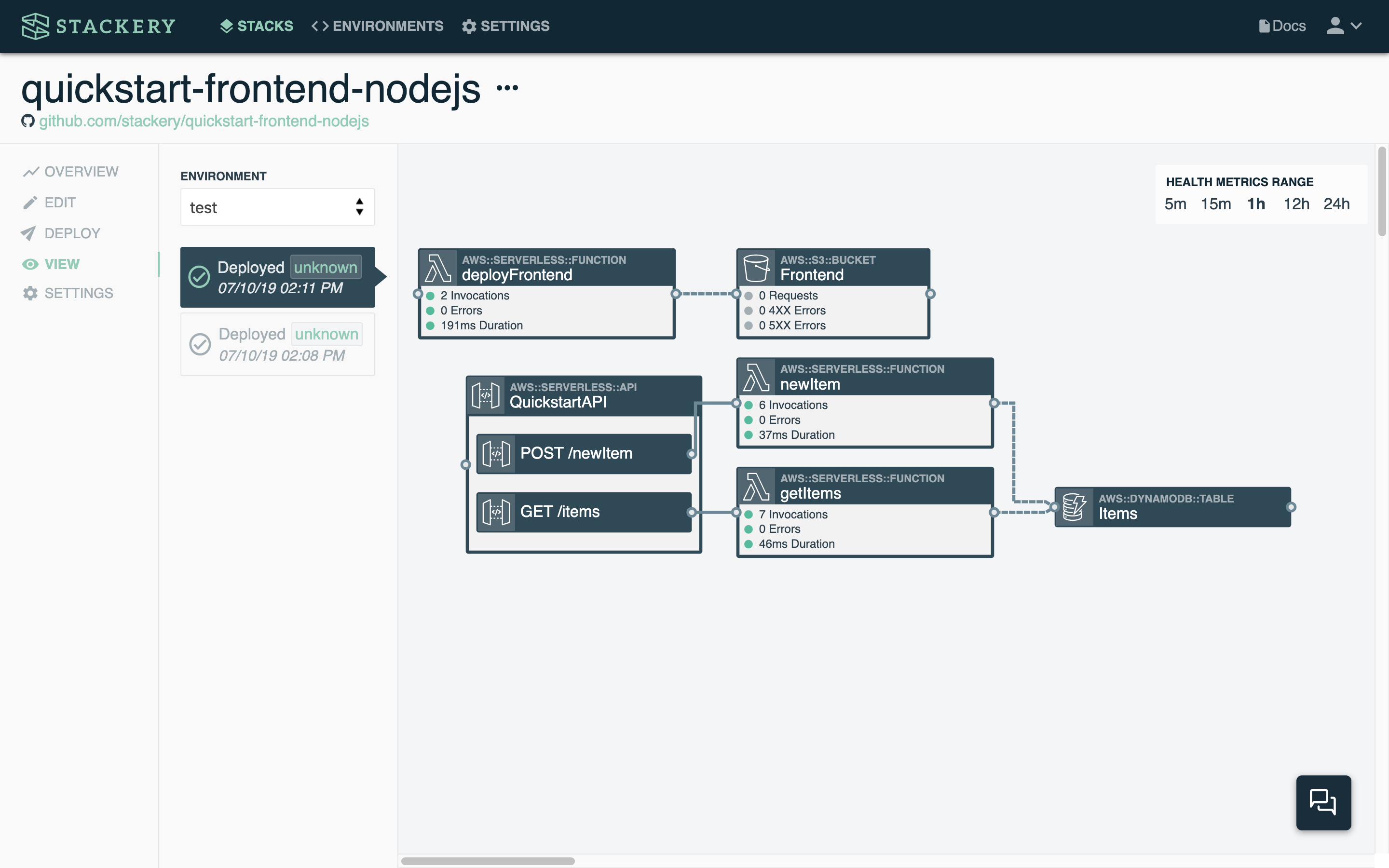The height and width of the screenshot is (868, 1389).
Task: Set health metrics range to 5m
Action: [1175, 204]
